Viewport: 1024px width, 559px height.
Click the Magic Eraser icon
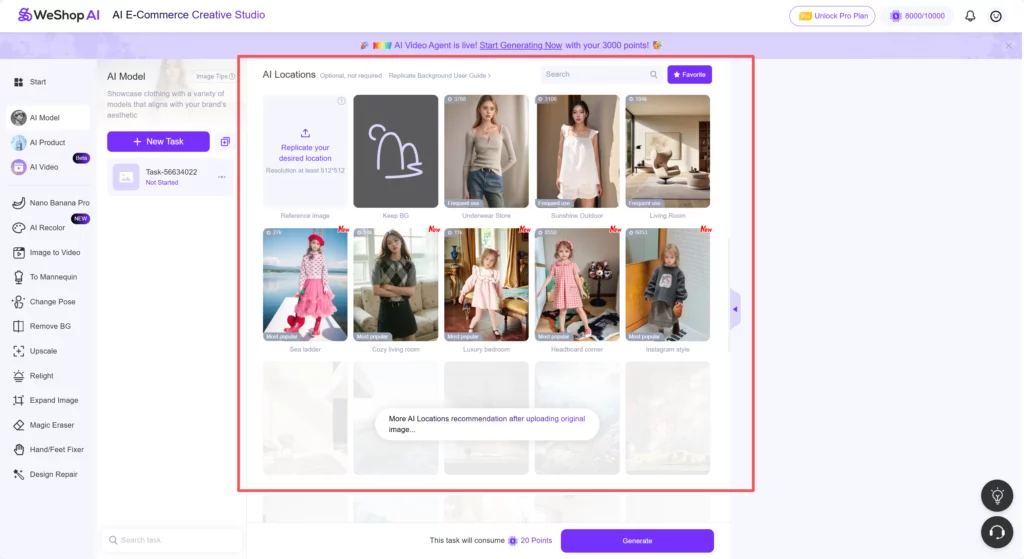coord(18,425)
